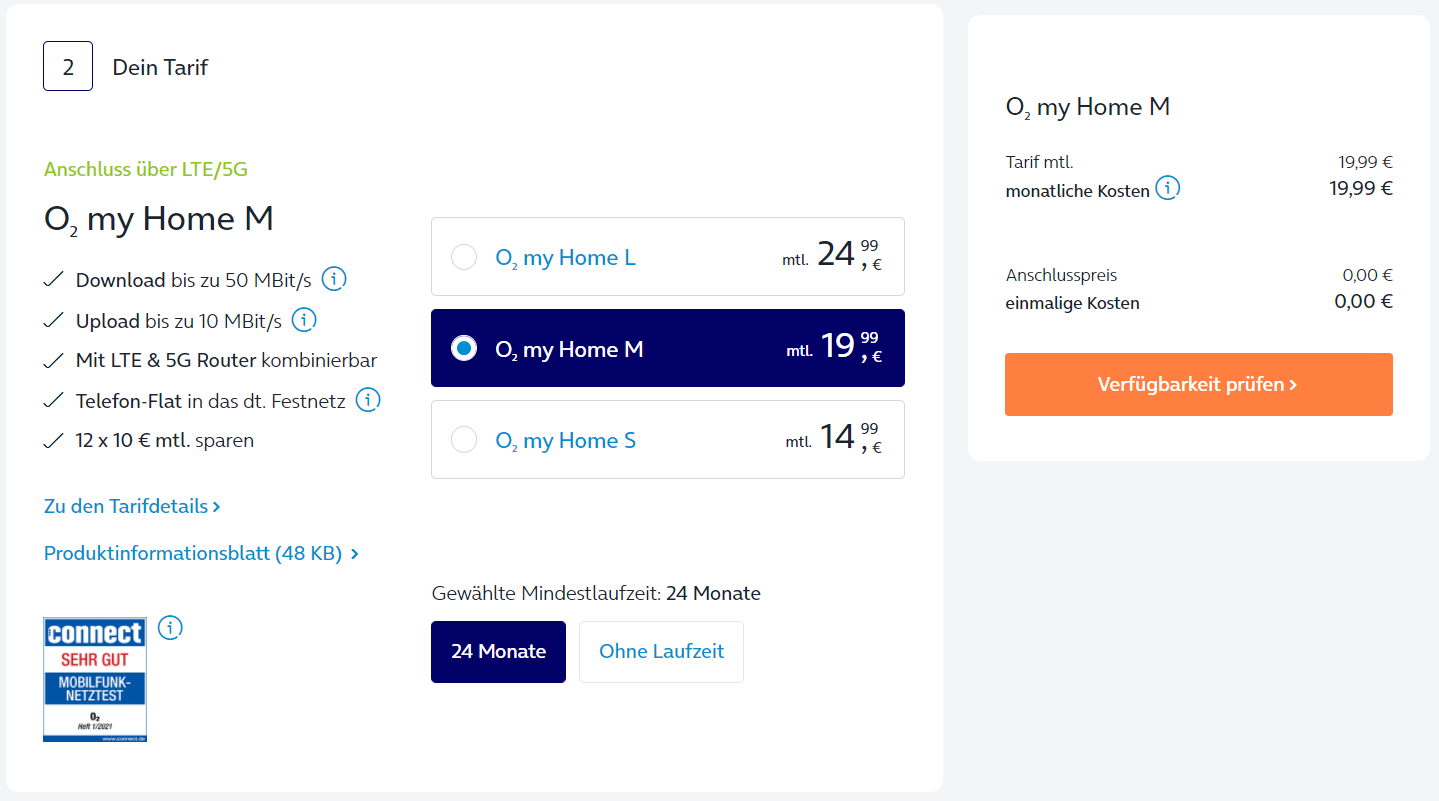Click the O2 my Home S price
1439x801 pixels.
(833, 439)
